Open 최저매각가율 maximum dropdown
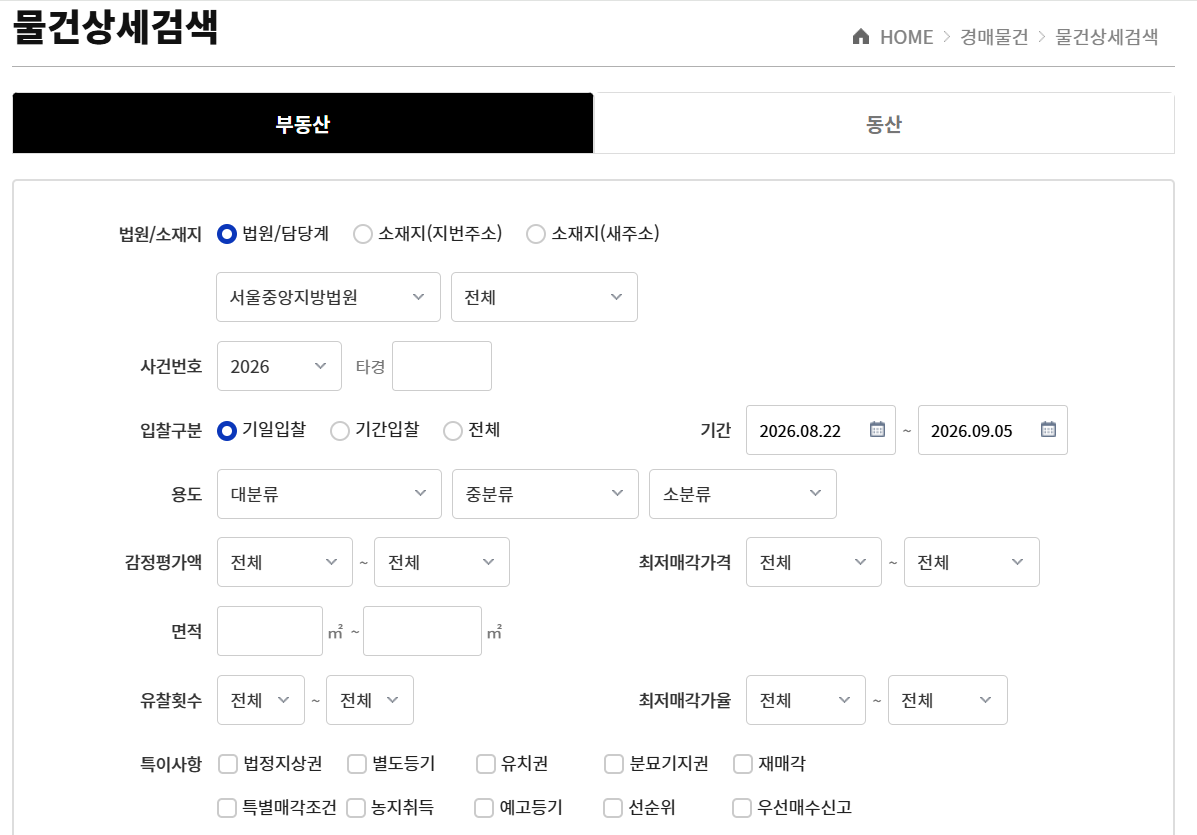1197x835 pixels. click(x=948, y=700)
